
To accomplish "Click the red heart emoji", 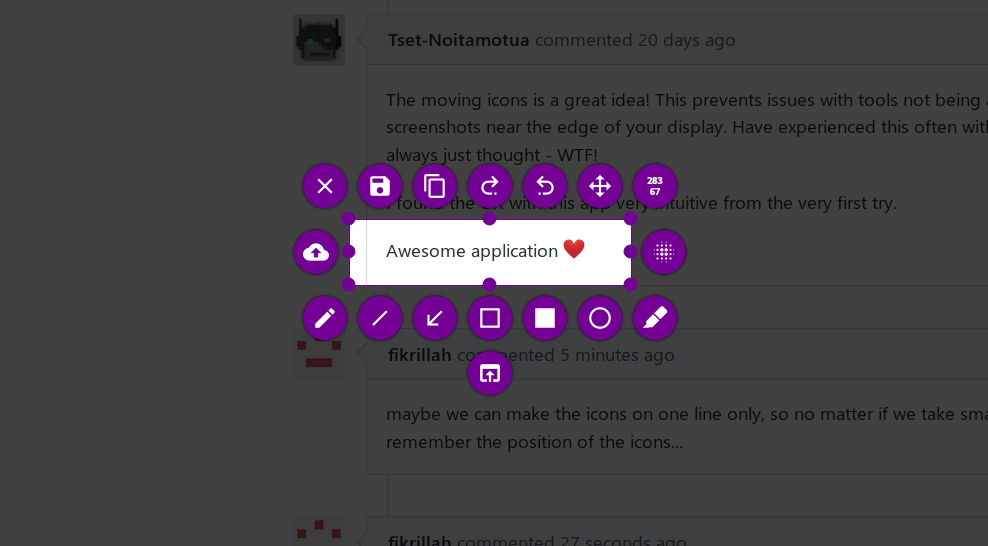I will coord(574,249).
